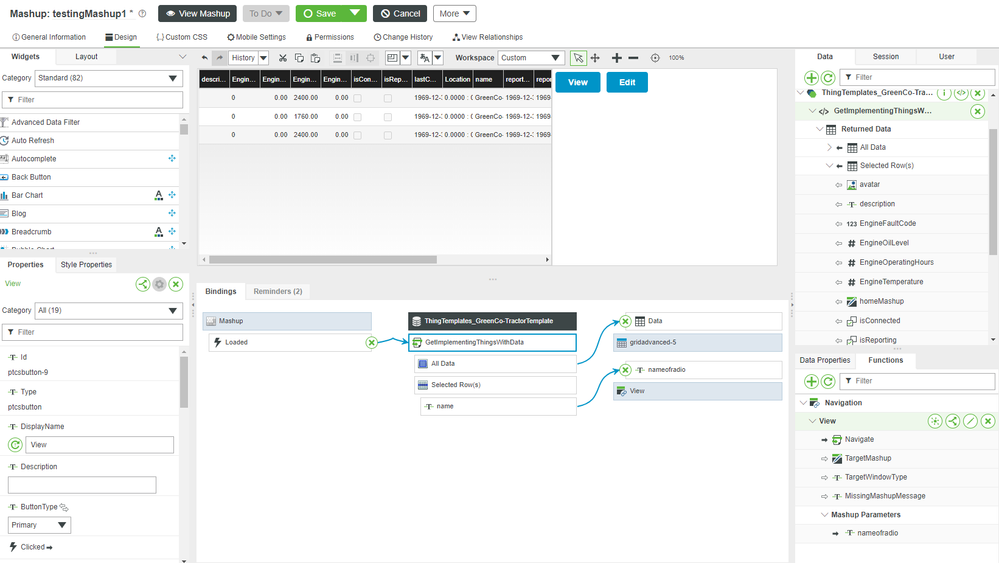
Task: Remove ThingTemplates_GreenCo entity from Data panel
Action: click(978, 93)
